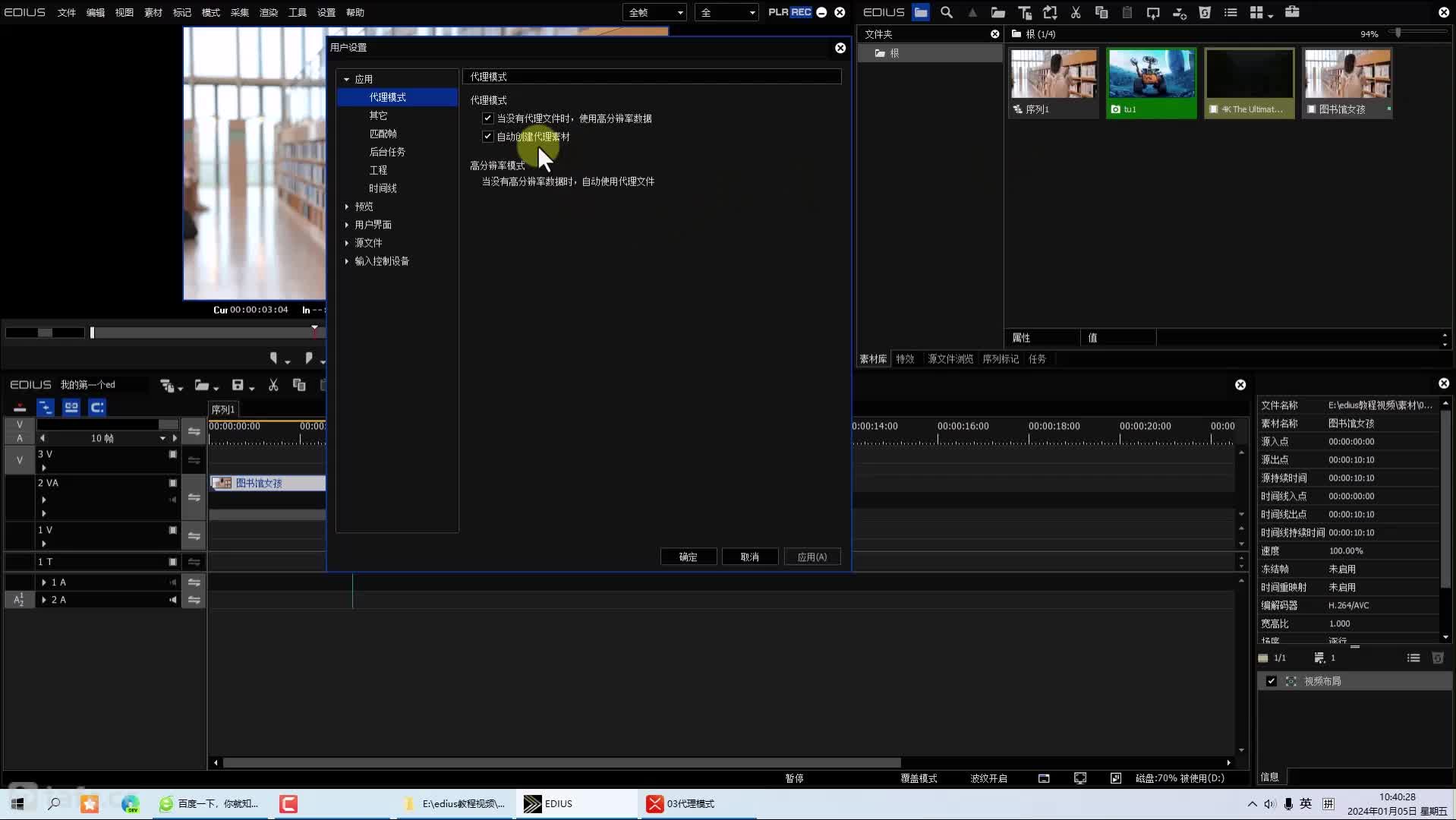The width and height of the screenshot is (1456, 820).
Task: Click the cut scissors icon in bin toolbar
Action: [1076, 12]
